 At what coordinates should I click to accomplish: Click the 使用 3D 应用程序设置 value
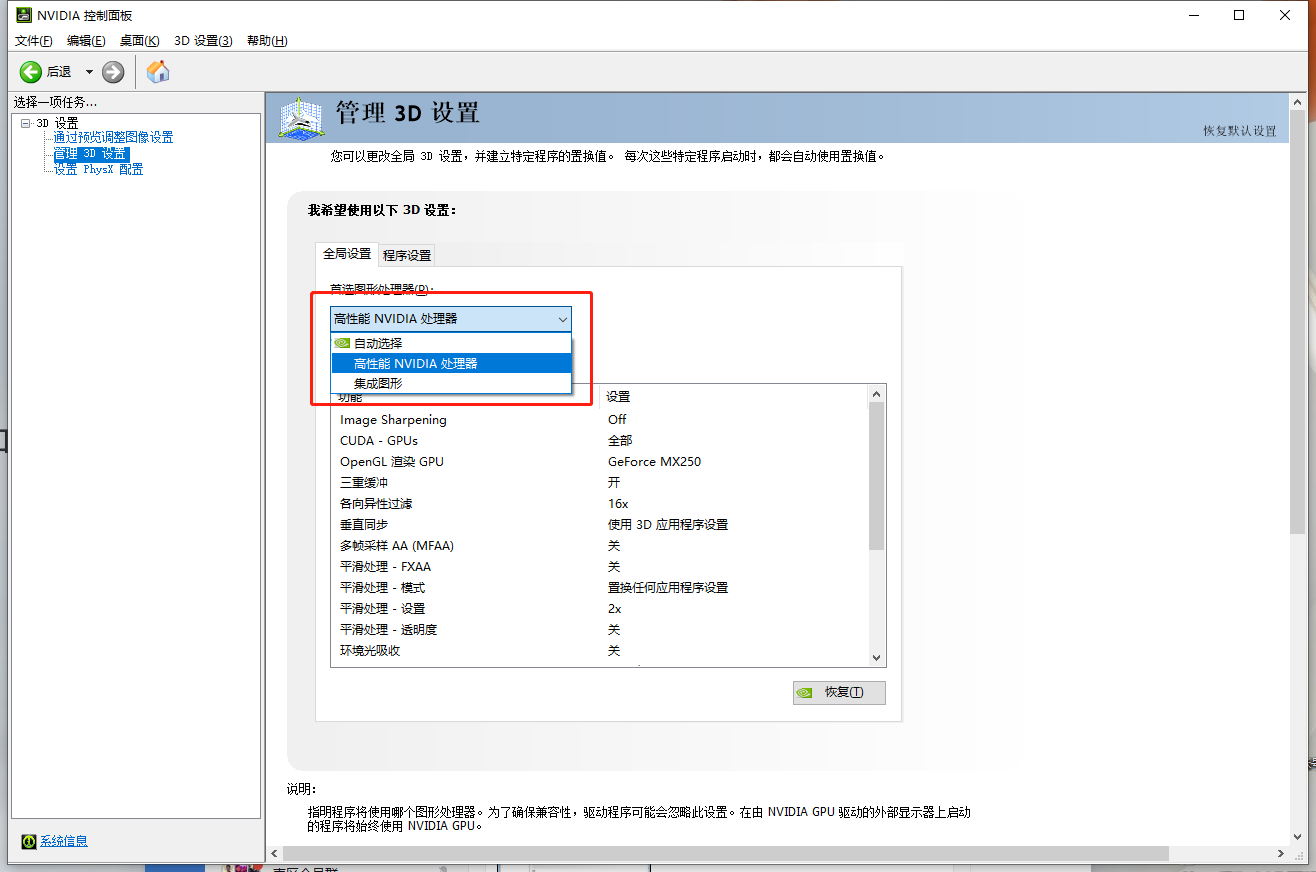click(668, 525)
